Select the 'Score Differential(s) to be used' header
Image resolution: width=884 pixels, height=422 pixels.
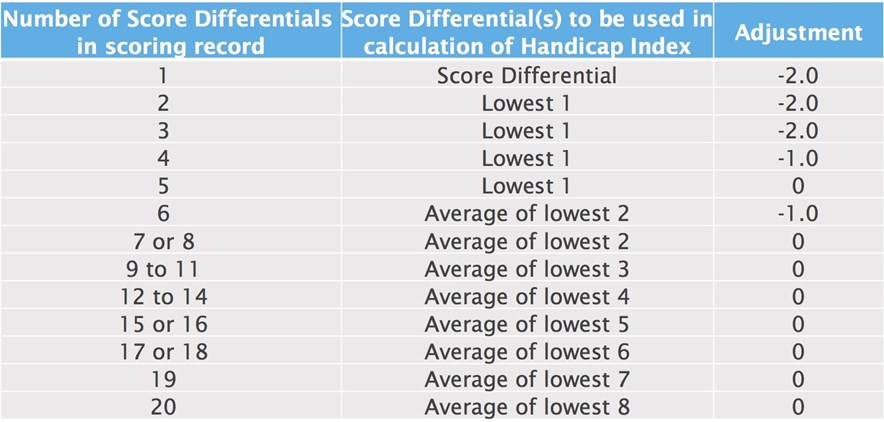527,30
